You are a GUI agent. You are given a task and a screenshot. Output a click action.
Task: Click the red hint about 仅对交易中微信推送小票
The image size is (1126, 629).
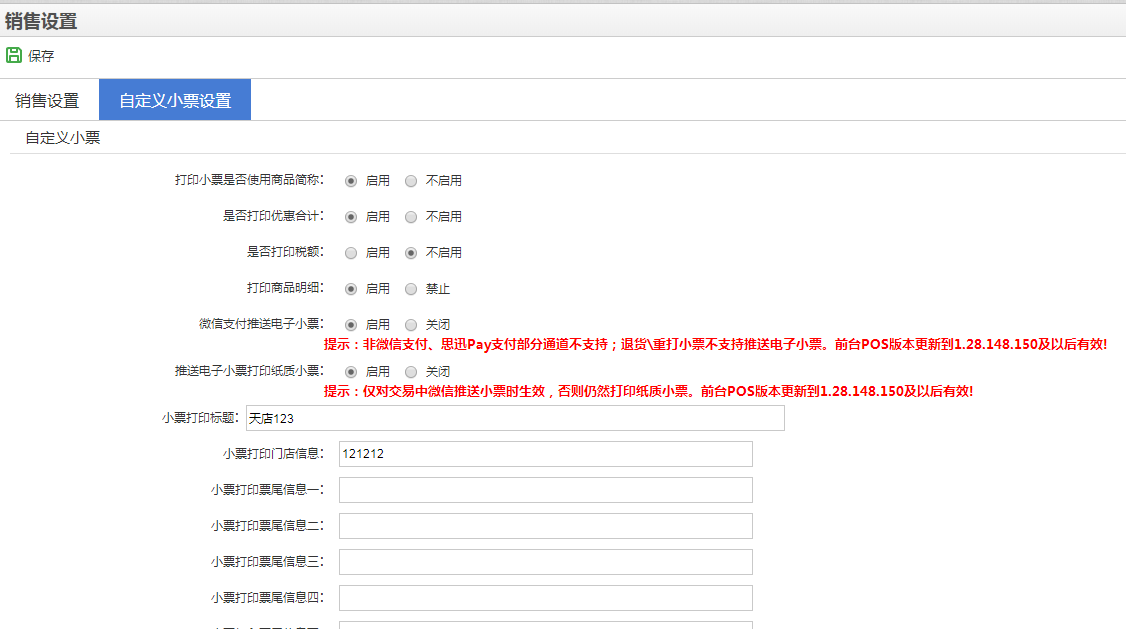[x=648, y=391]
